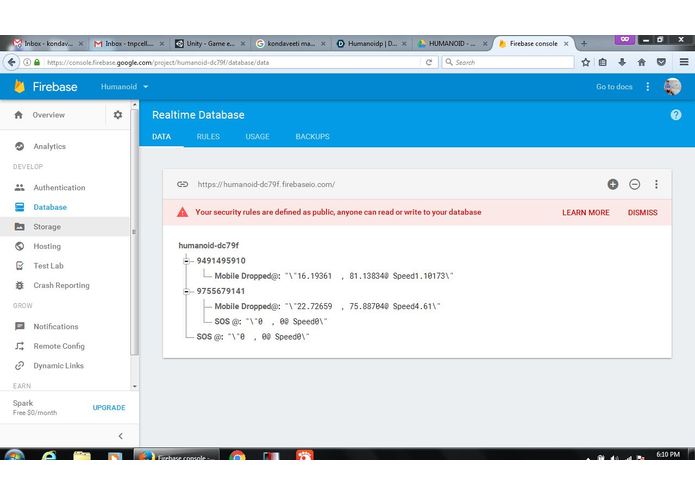This screenshot has height=494, width=695.
Task: Open project settings gear icon
Action: point(118,115)
